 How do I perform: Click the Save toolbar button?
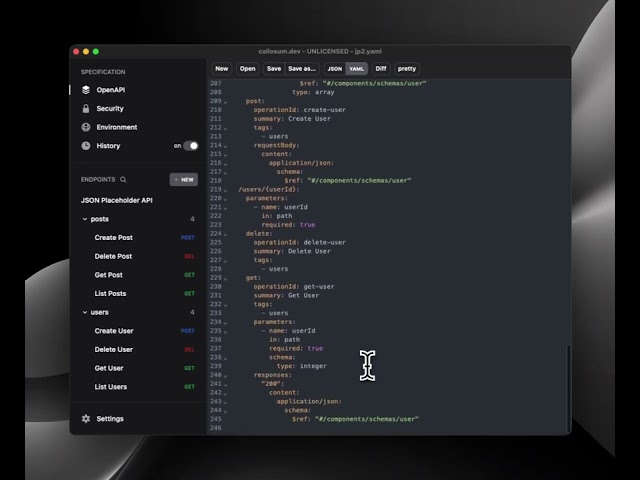pyautogui.click(x=274, y=69)
